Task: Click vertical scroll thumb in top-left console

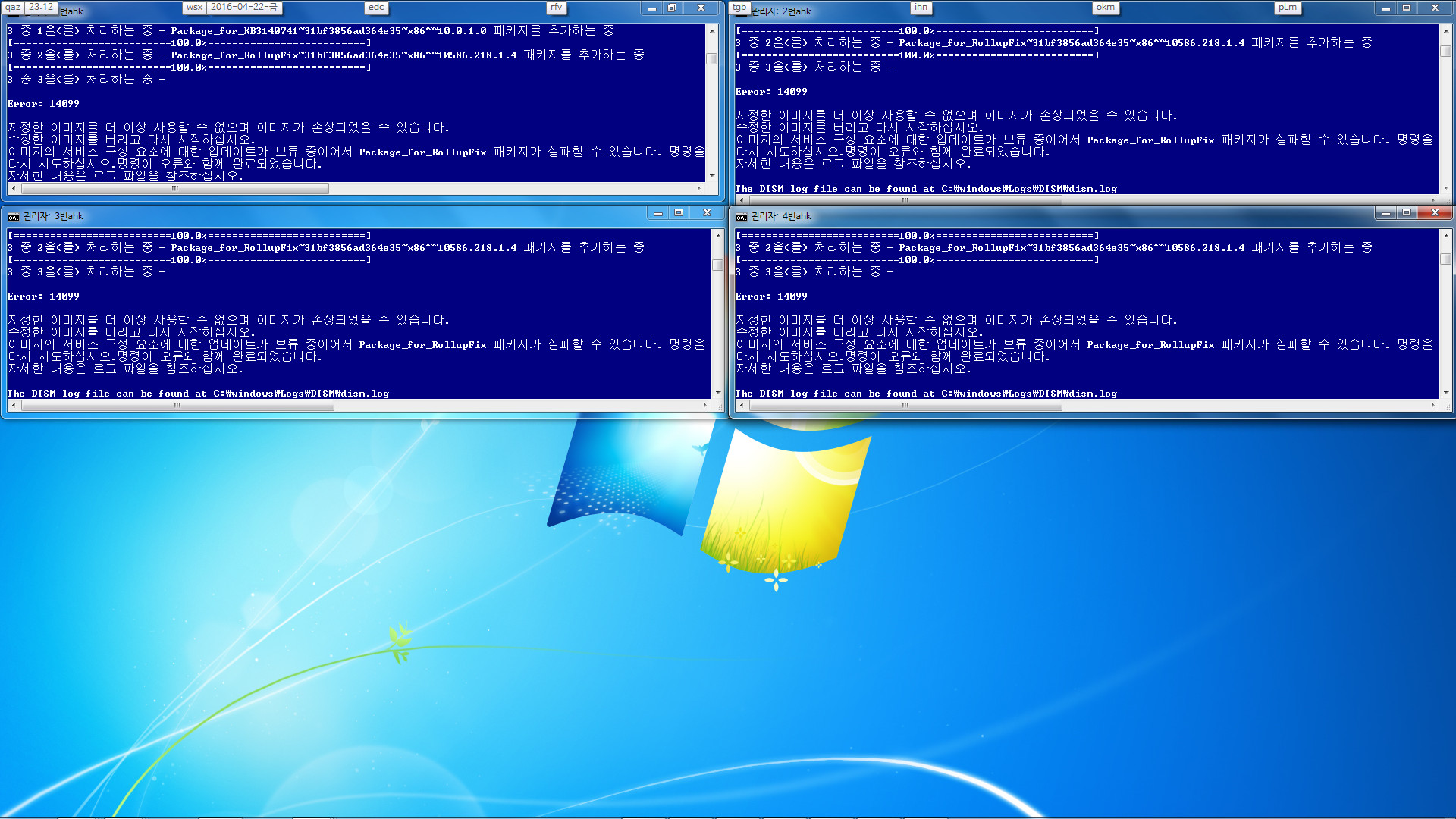Action: [x=712, y=58]
